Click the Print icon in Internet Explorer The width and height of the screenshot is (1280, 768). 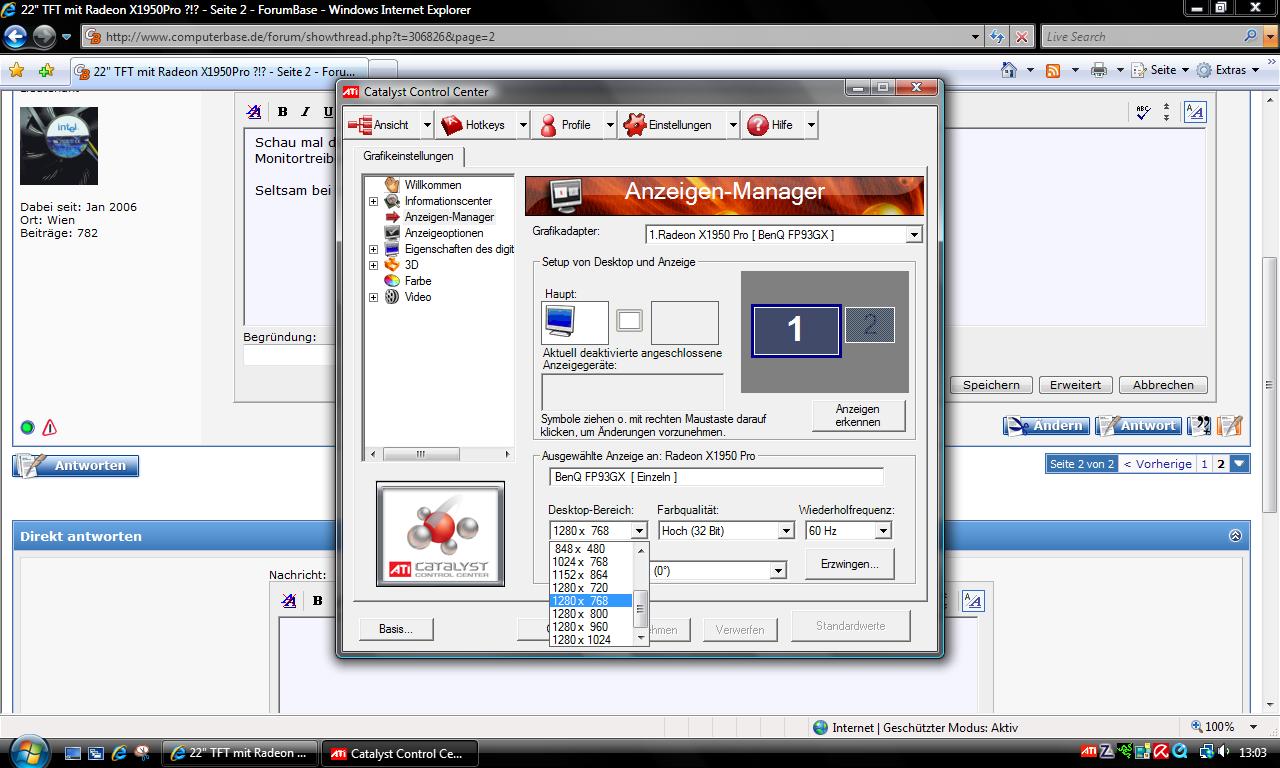pyautogui.click(x=1099, y=70)
